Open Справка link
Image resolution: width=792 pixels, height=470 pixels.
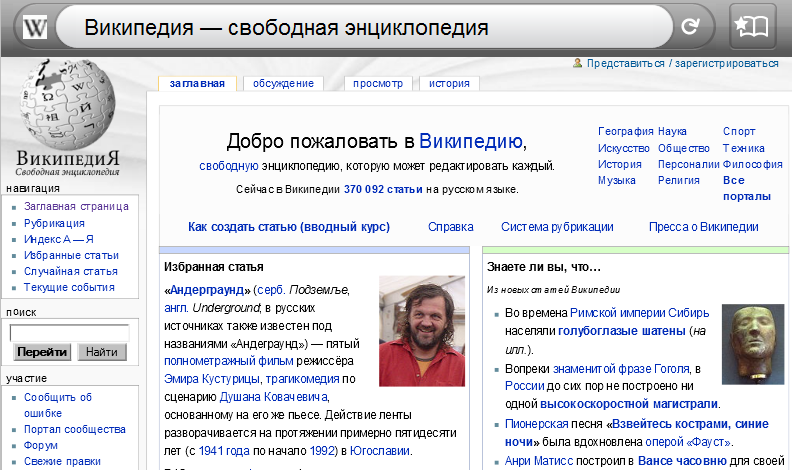pos(451,227)
